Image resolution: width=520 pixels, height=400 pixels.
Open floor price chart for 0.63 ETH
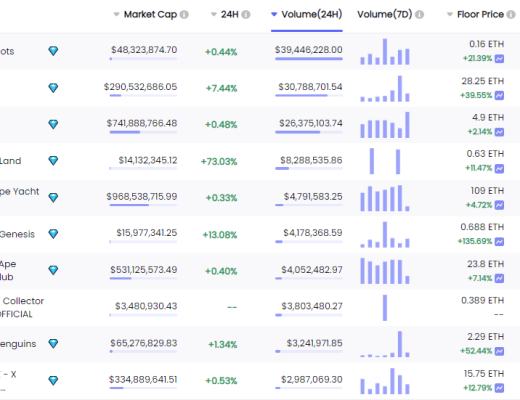(499, 168)
